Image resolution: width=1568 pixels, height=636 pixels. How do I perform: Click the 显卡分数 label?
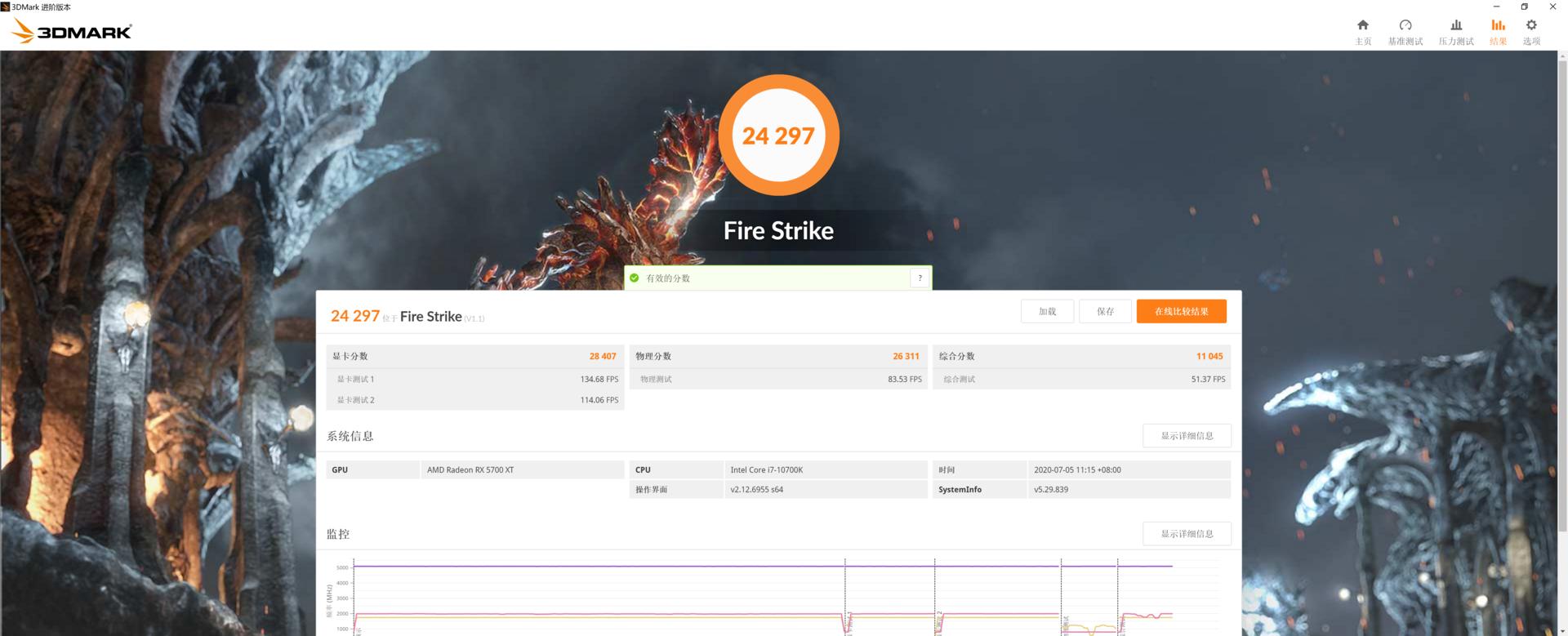350,357
